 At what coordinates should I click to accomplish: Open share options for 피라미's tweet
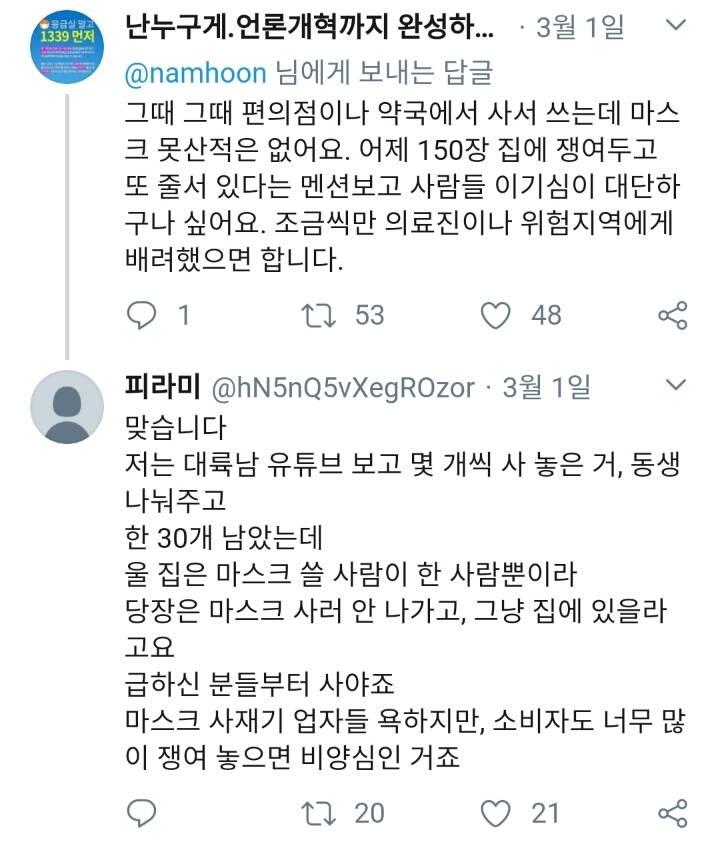click(x=673, y=812)
